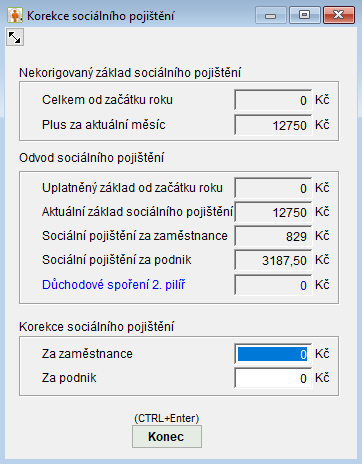Click the CTRL+Enter hint above Konec
This screenshot has width=362, height=464.
167,418
